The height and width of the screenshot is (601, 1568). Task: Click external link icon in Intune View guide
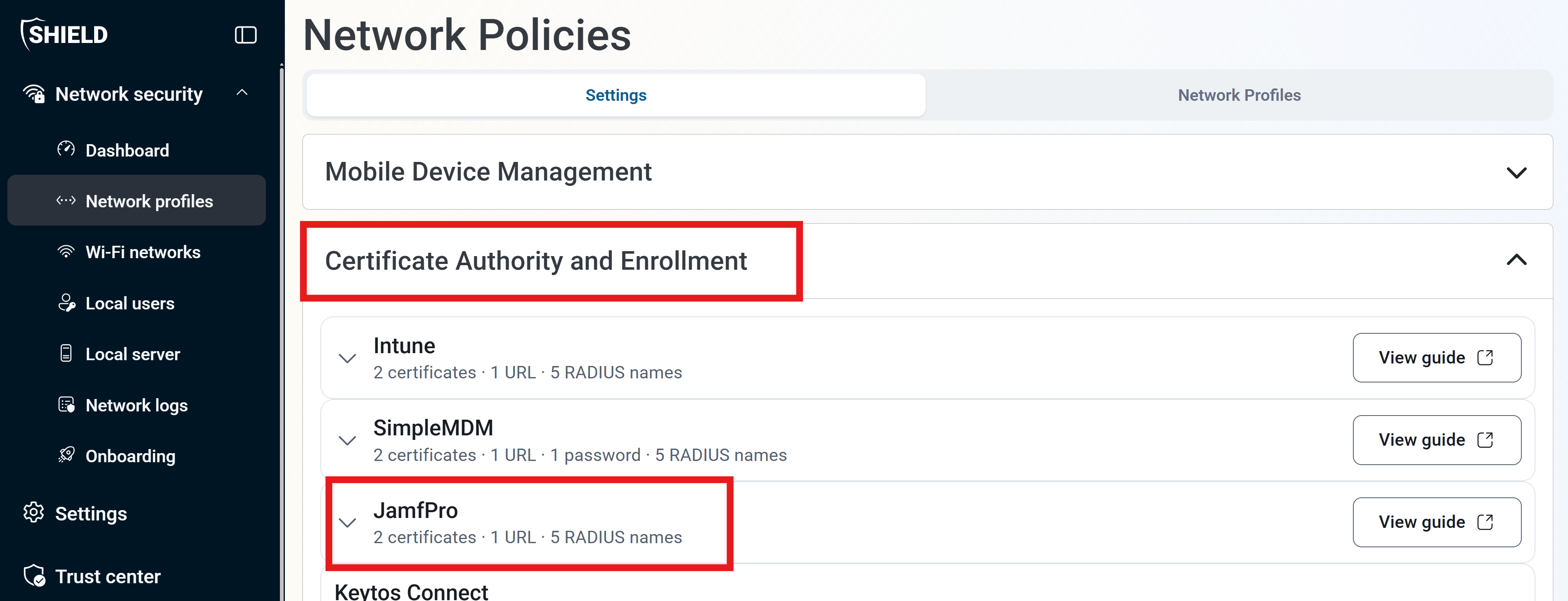tap(1485, 357)
